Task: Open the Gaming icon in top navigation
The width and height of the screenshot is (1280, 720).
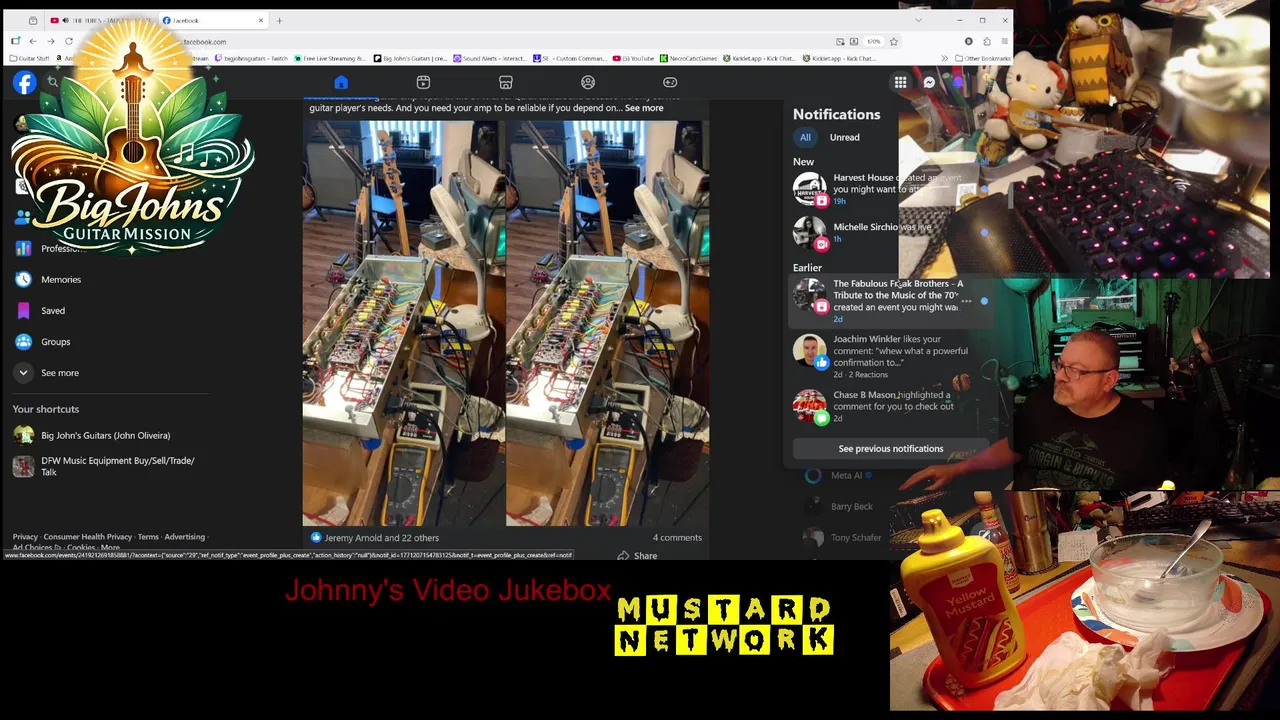Action: point(670,83)
